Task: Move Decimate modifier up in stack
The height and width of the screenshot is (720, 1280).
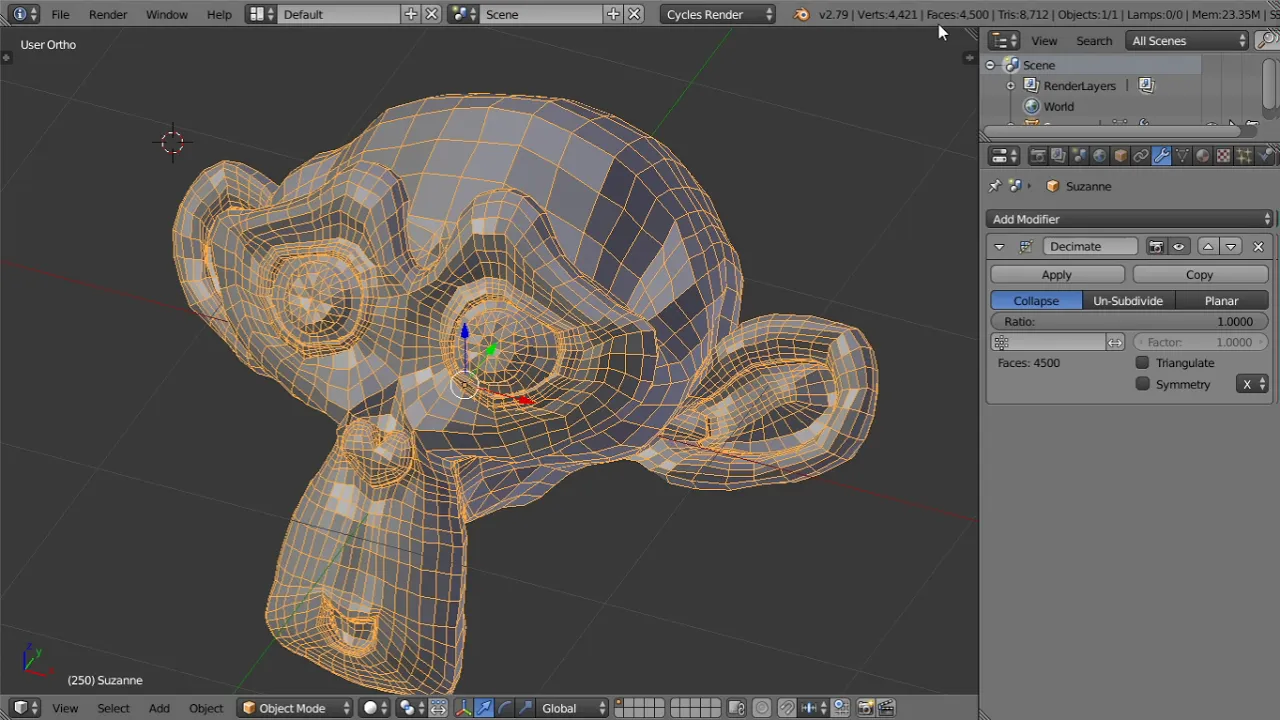Action: 1208,247
